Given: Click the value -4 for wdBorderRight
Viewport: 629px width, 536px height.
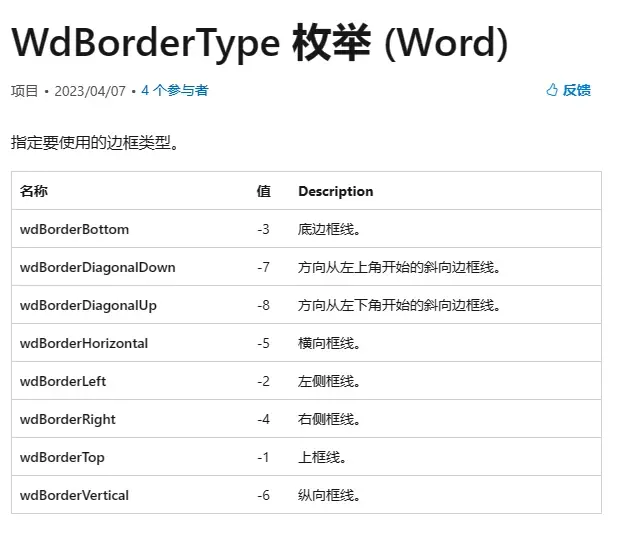Looking at the screenshot, I should click(x=263, y=419).
